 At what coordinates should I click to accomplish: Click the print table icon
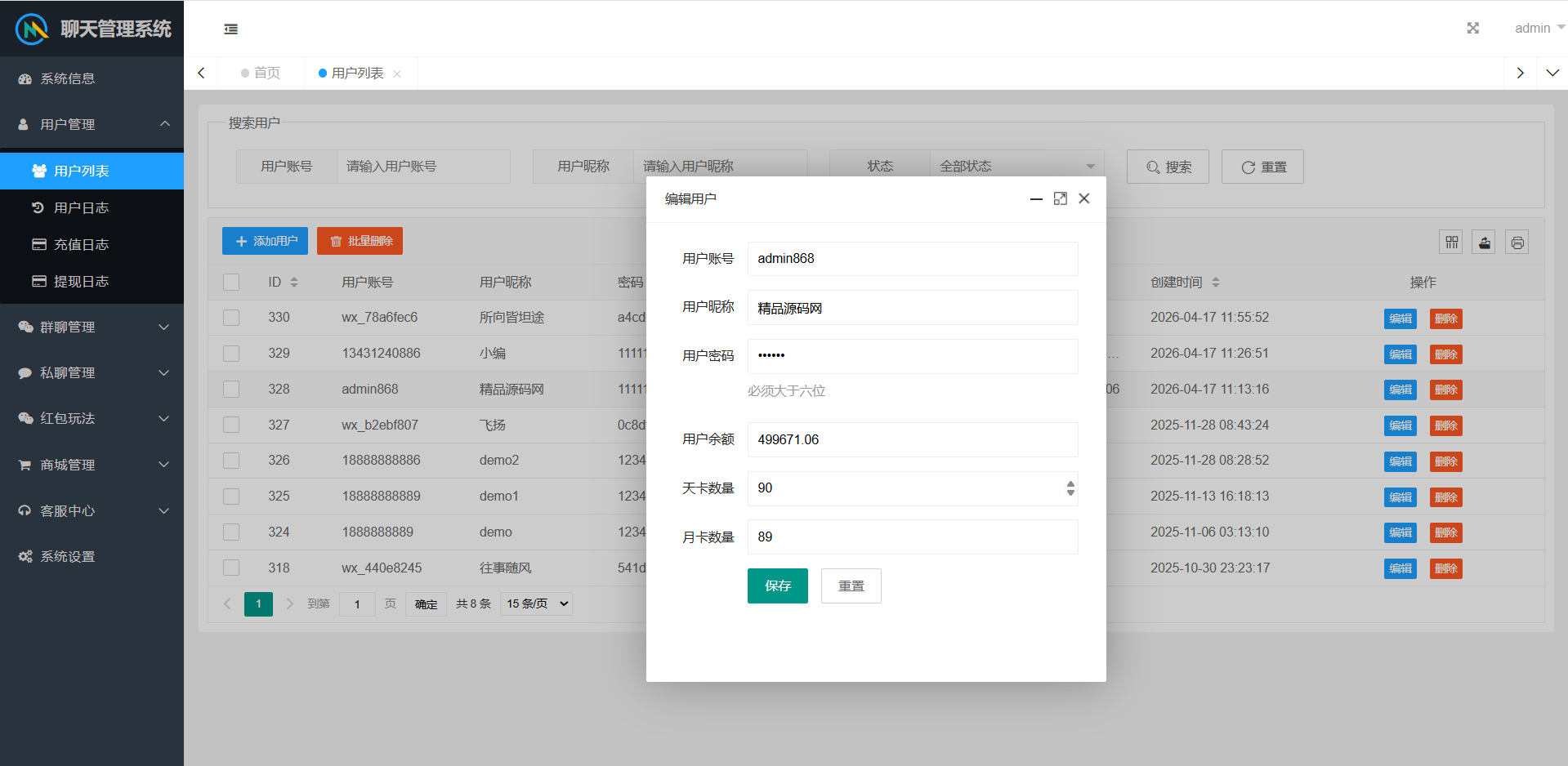click(1517, 243)
